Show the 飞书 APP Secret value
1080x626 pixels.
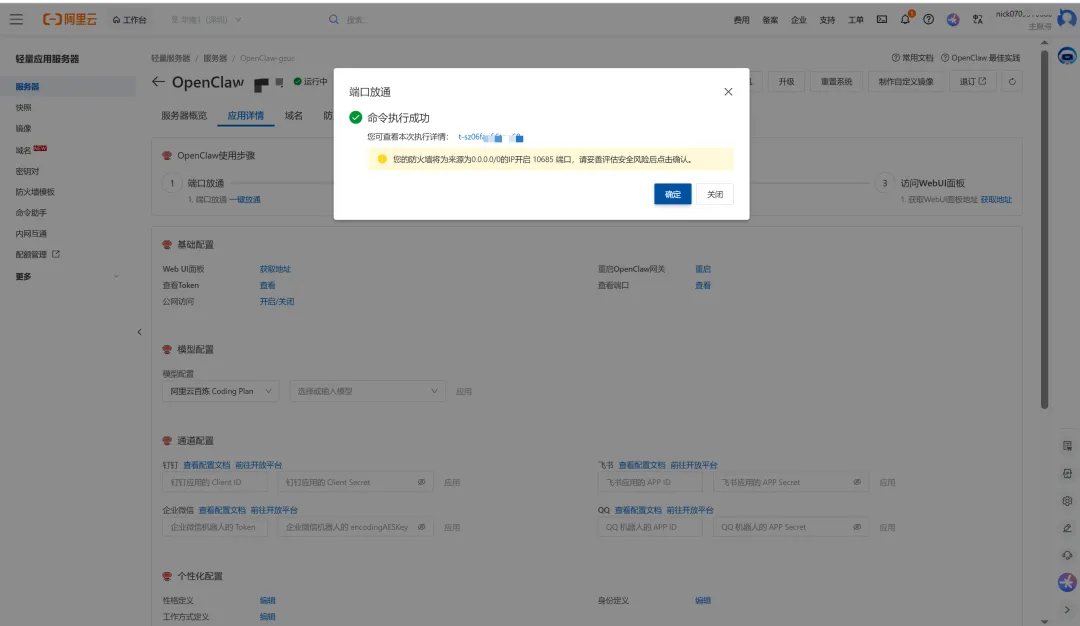coord(857,482)
